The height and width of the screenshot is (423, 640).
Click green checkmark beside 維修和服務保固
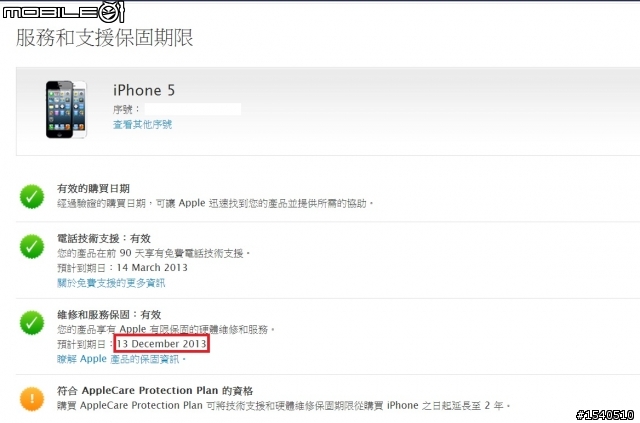click(x=32, y=323)
